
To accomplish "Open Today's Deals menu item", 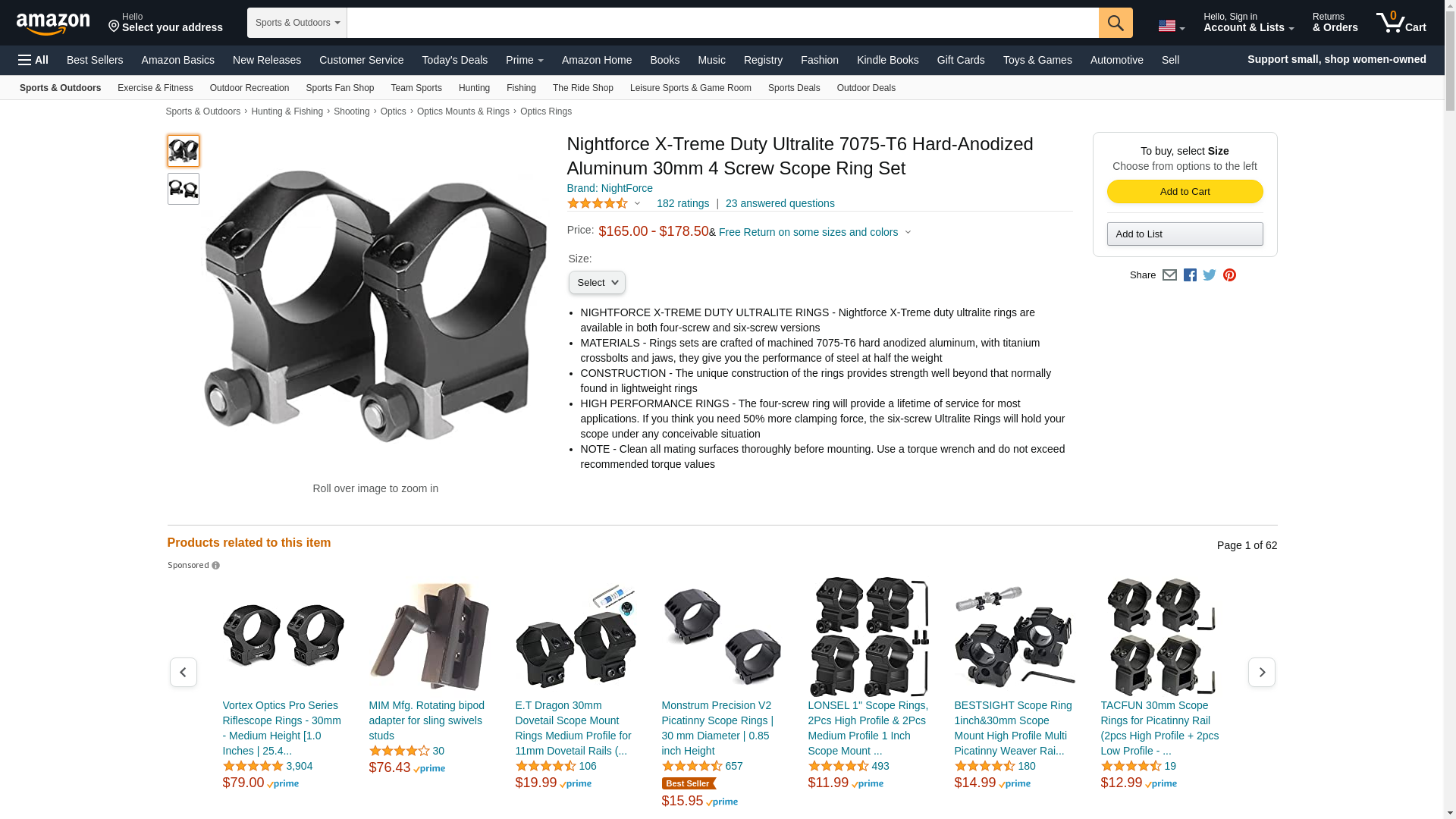I will [x=454, y=60].
